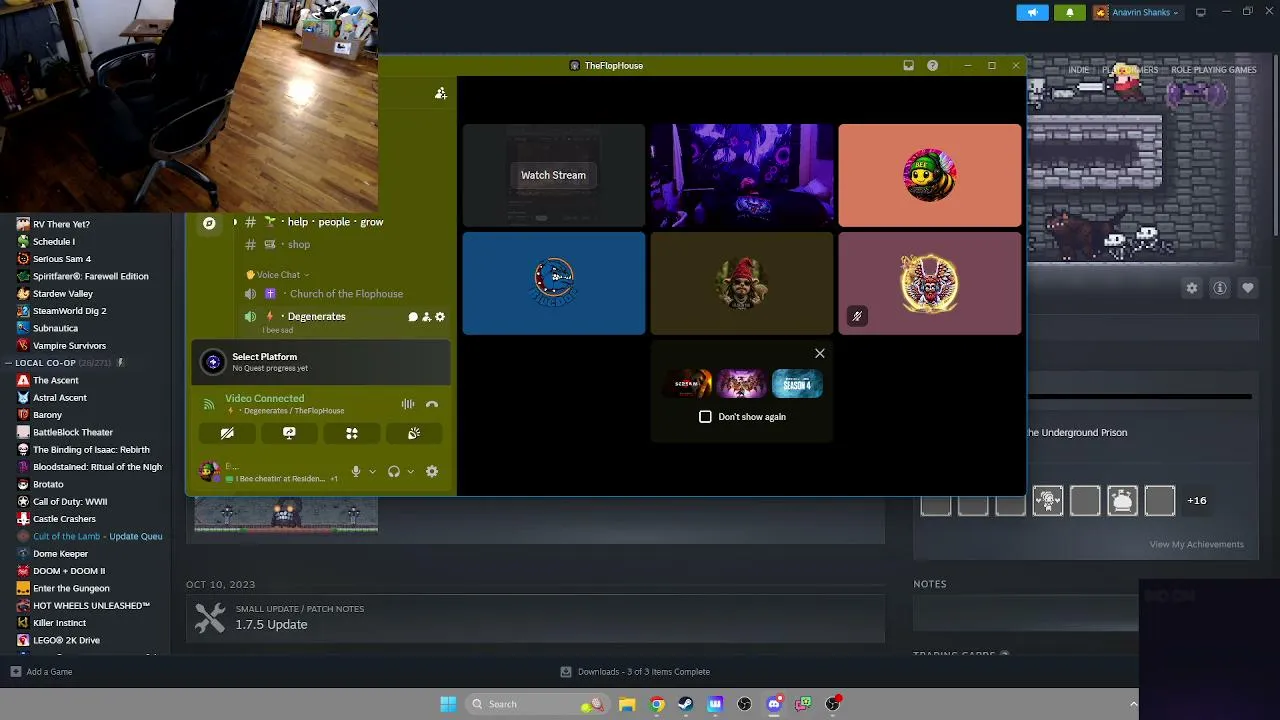Open the Discord inbox icon in the title bar
This screenshot has height=720, width=1280.
pos(908,66)
